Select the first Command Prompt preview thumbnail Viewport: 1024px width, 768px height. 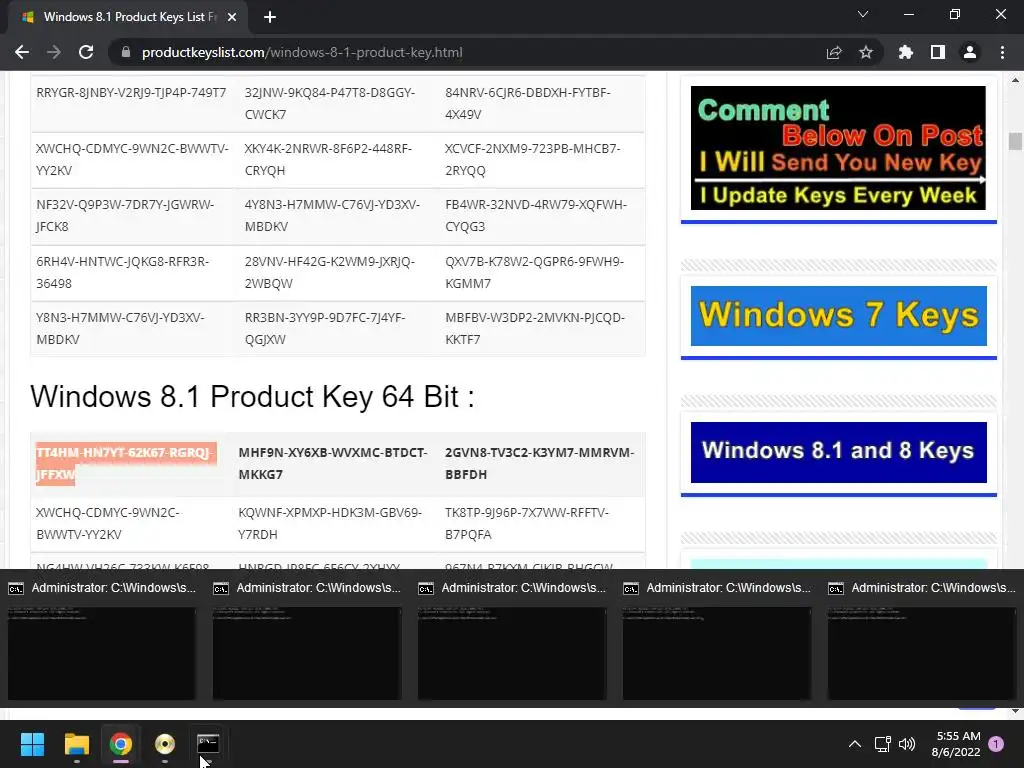102,653
